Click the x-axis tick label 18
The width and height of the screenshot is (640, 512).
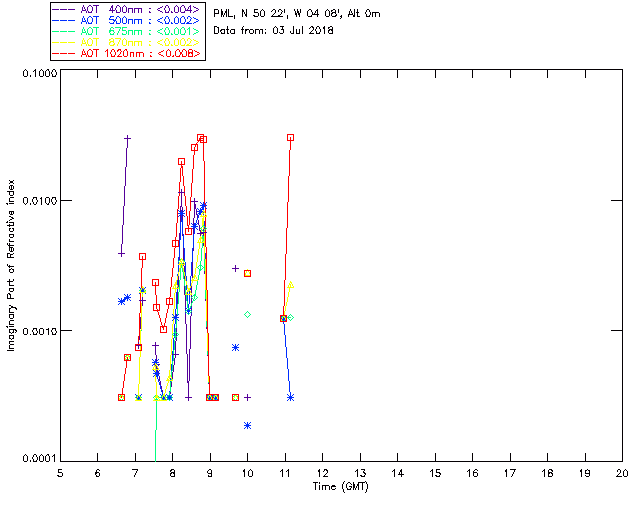(547, 473)
